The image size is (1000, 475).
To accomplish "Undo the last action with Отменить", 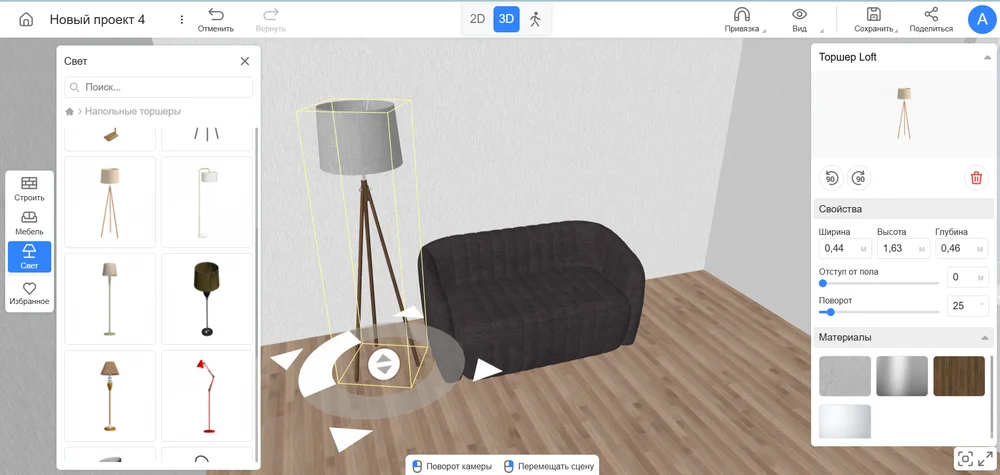I will point(215,19).
